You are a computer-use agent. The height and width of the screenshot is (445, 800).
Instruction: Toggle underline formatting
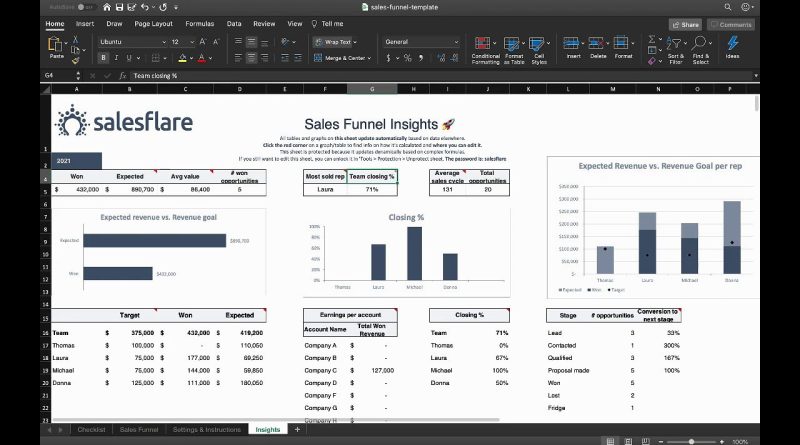tap(129, 58)
